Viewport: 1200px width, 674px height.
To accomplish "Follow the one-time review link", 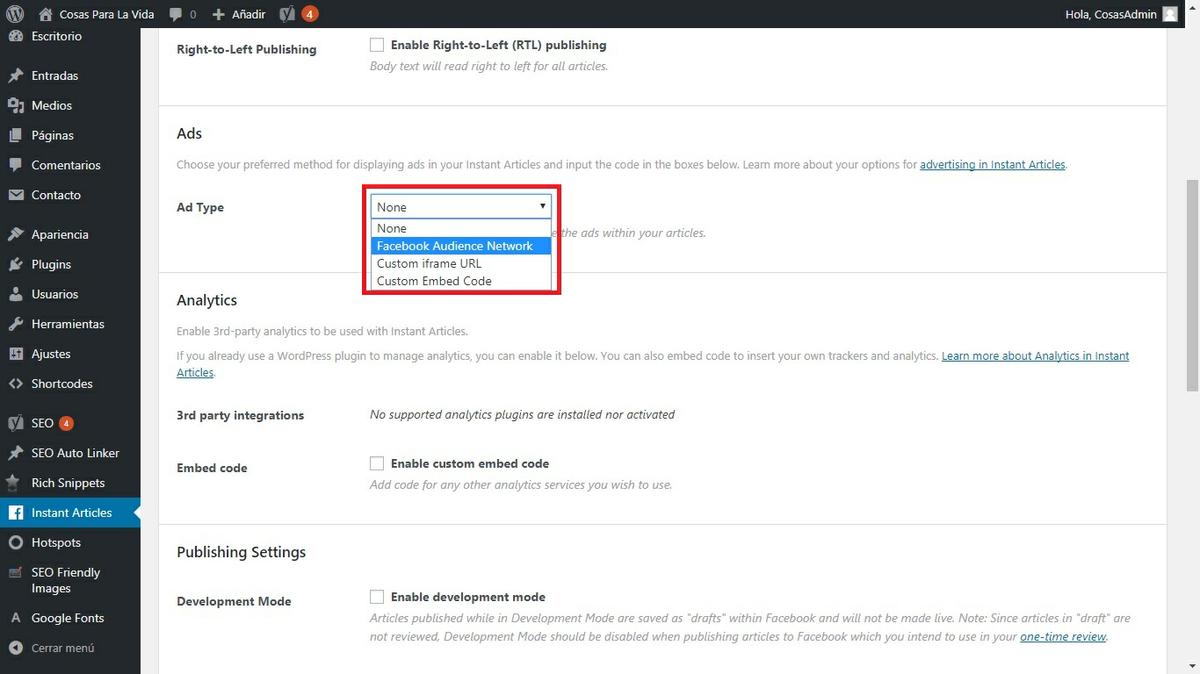I will pyautogui.click(x=1063, y=637).
